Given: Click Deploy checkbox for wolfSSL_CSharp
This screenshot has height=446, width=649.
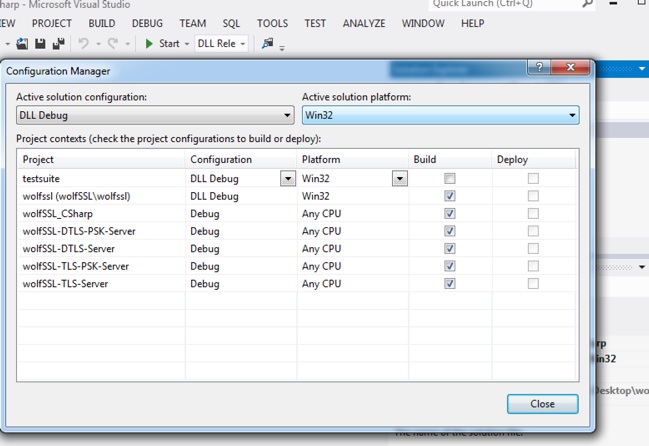Looking at the screenshot, I should 533,213.
